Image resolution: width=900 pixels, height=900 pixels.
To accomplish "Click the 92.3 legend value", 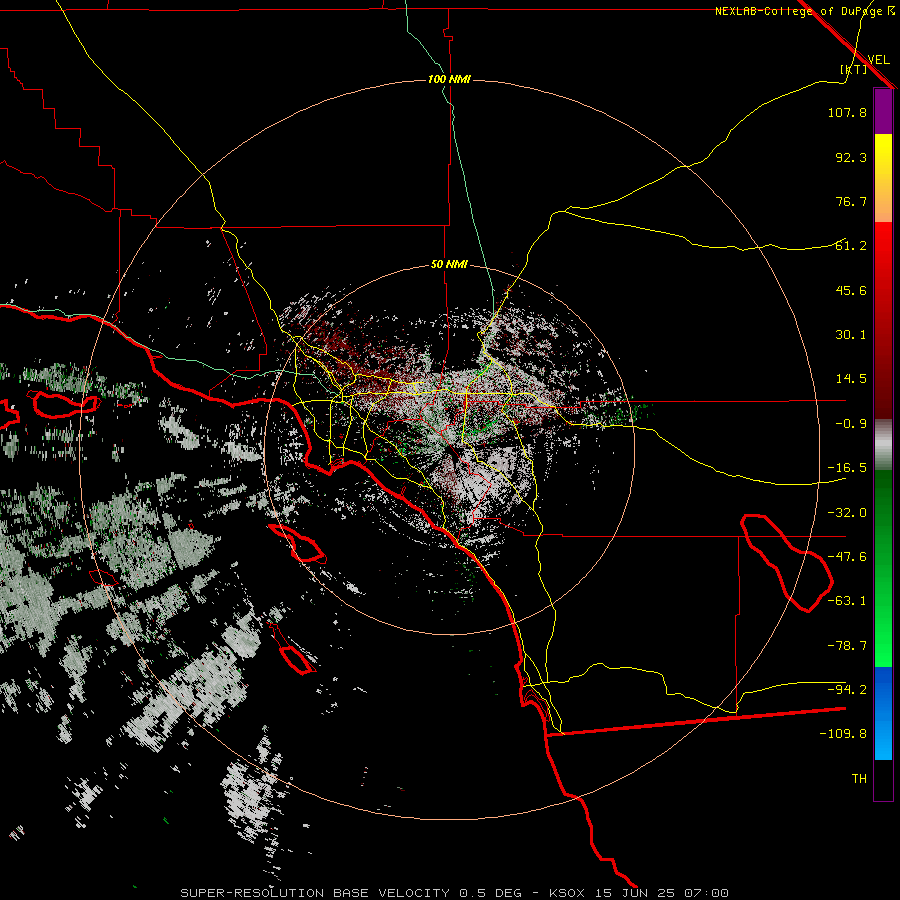I will tap(851, 157).
